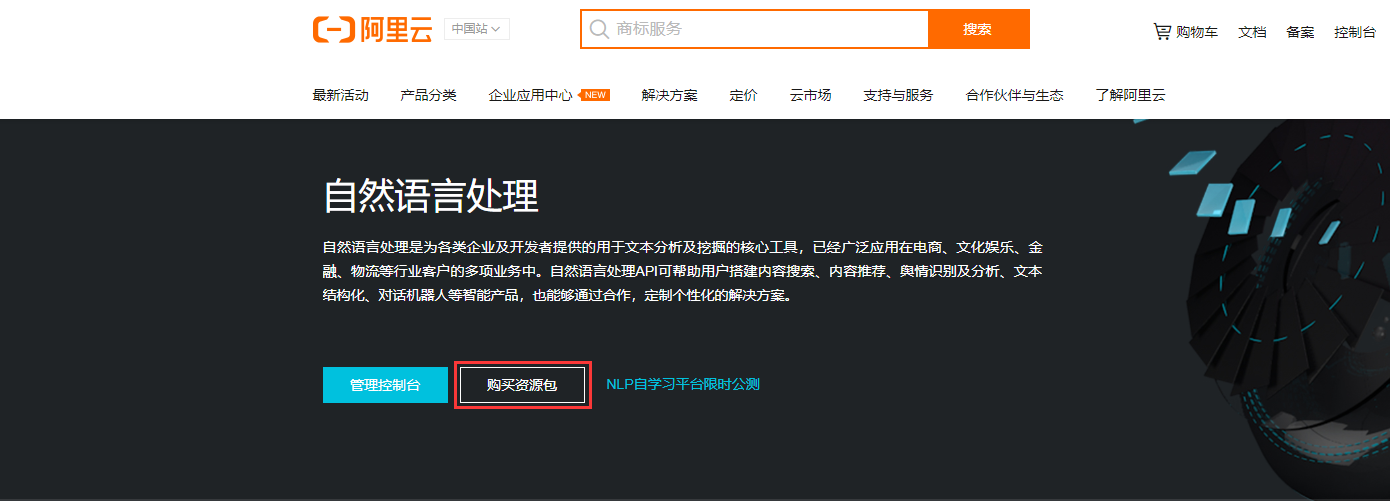Open the 文档 link in header
Image resolution: width=1390 pixels, height=501 pixels.
[x=1252, y=32]
